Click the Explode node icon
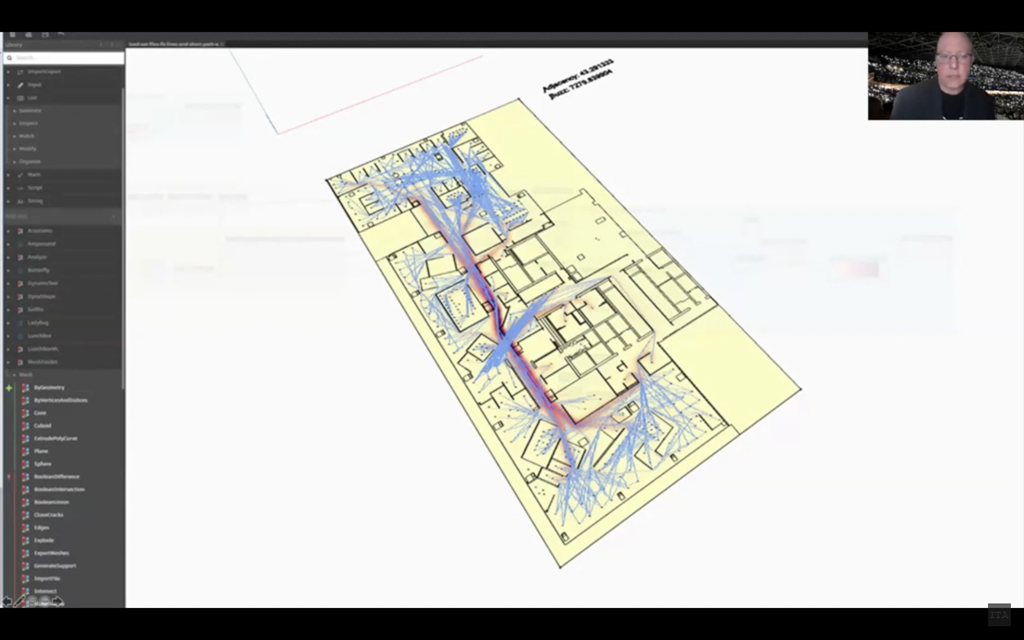Screen dimensions: 1024x640 [25, 541]
